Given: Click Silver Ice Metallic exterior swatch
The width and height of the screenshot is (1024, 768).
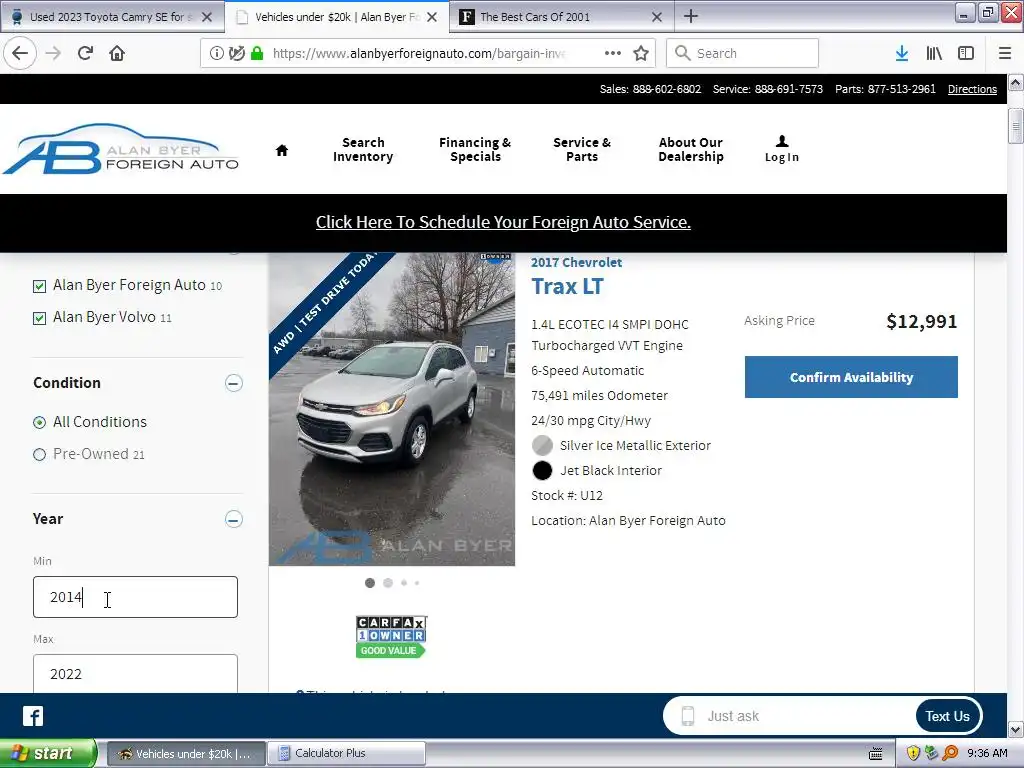Looking at the screenshot, I should point(542,445).
